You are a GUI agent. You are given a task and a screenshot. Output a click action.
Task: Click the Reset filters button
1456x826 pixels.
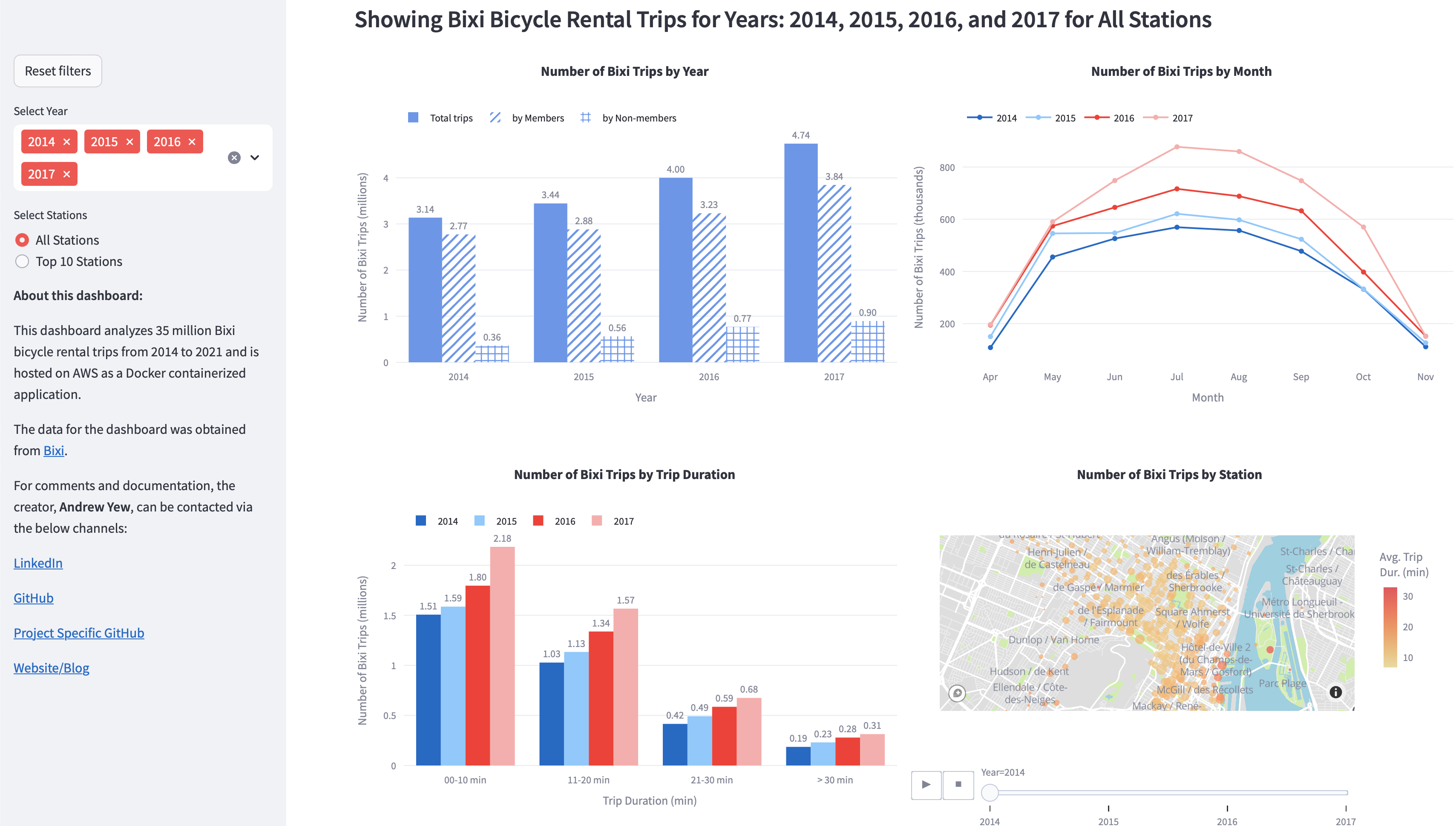click(58, 71)
